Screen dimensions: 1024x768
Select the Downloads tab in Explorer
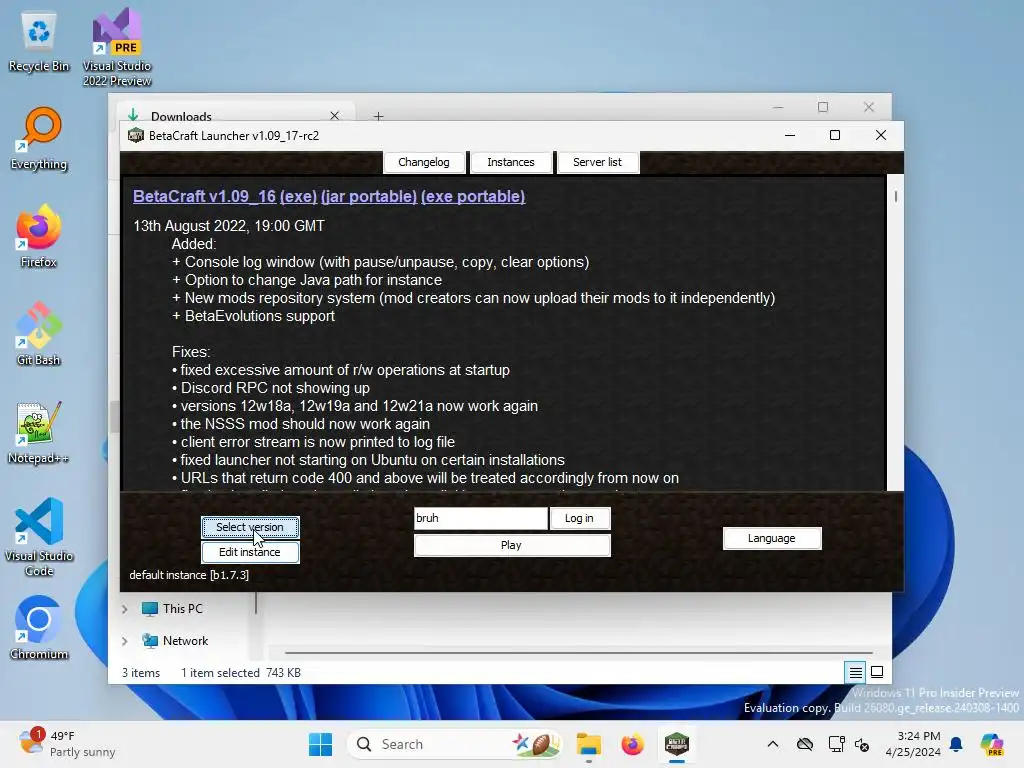235,115
